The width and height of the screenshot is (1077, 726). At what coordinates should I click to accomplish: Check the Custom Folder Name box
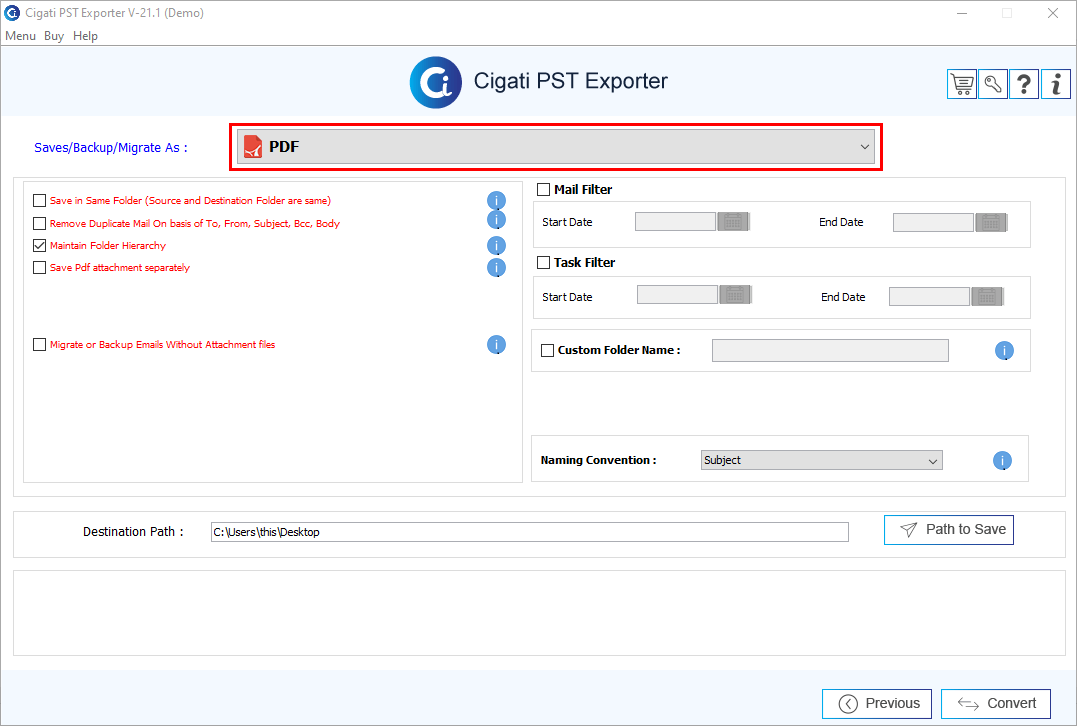click(x=547, y=350)
